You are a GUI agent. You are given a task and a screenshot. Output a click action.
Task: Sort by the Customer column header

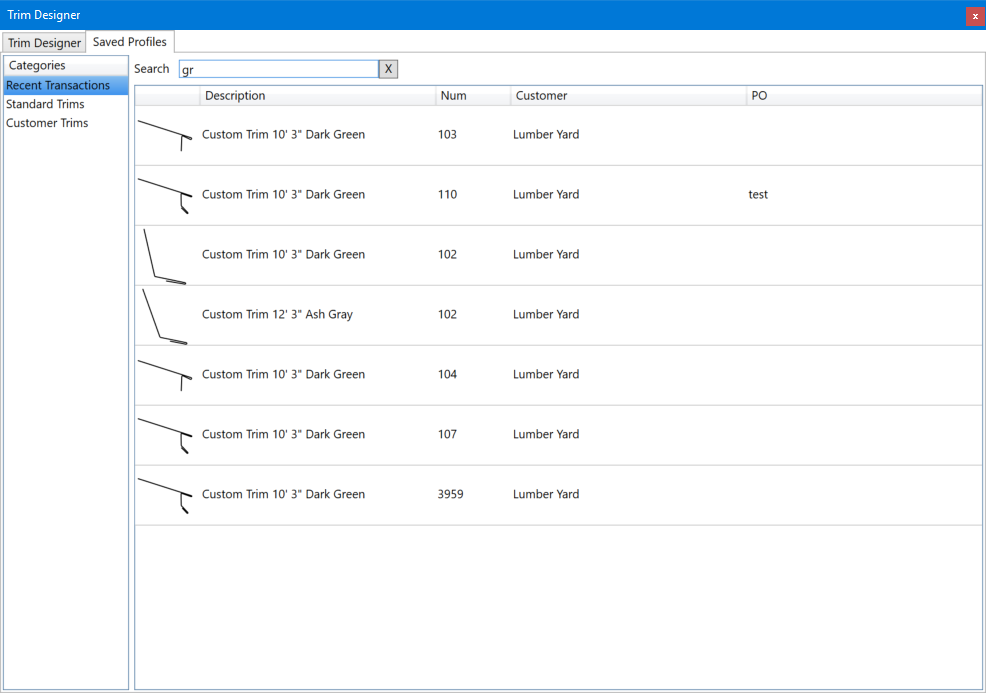(x=627, y=96)
